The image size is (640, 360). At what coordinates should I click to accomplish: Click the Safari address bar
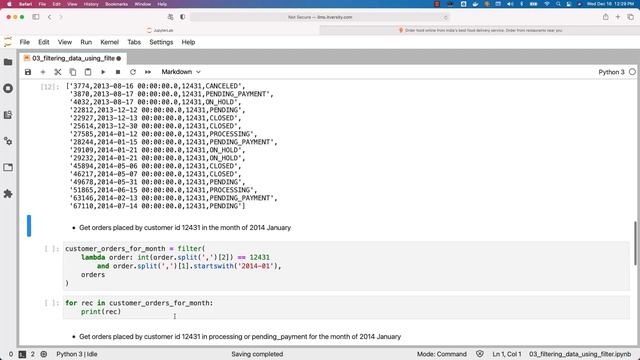pyautogui.click(x=320, y=17)
